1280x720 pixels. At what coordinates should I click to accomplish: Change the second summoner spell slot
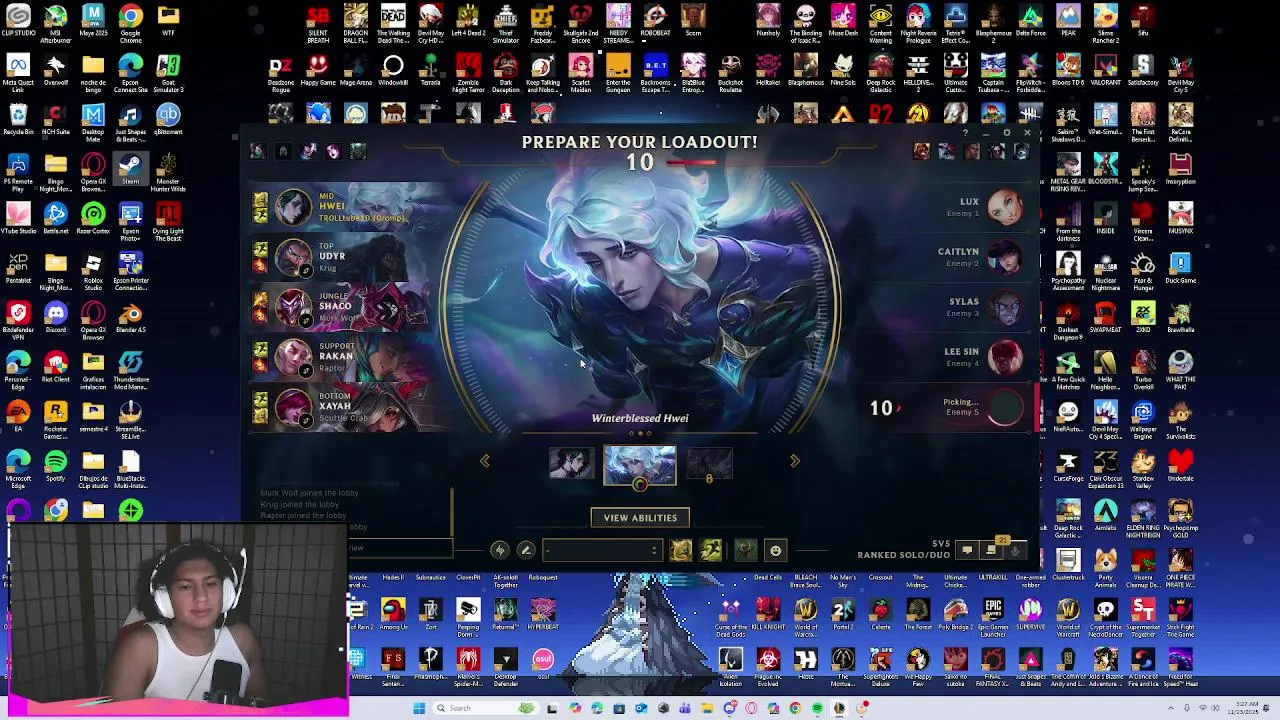[711, 550]
